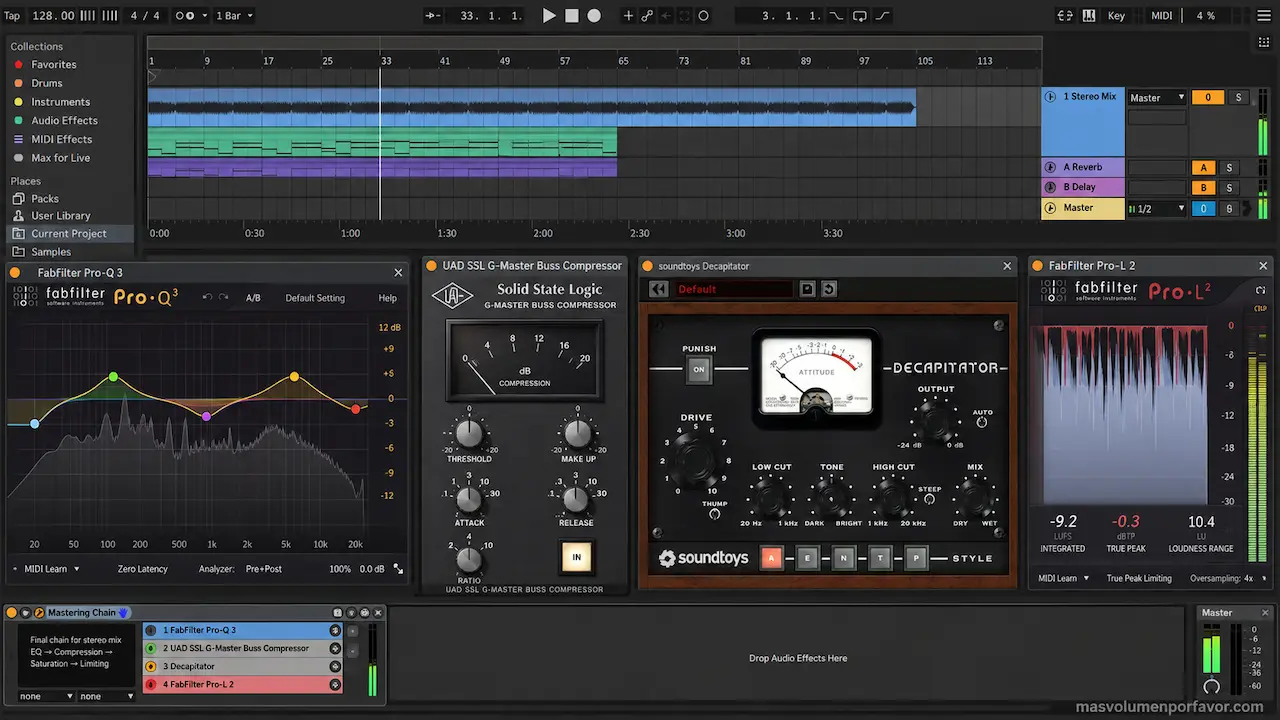This screenshot has width=1280, height=720.
Task: Open the 1 Bar quantization dropdown
Action: point(235,16)
